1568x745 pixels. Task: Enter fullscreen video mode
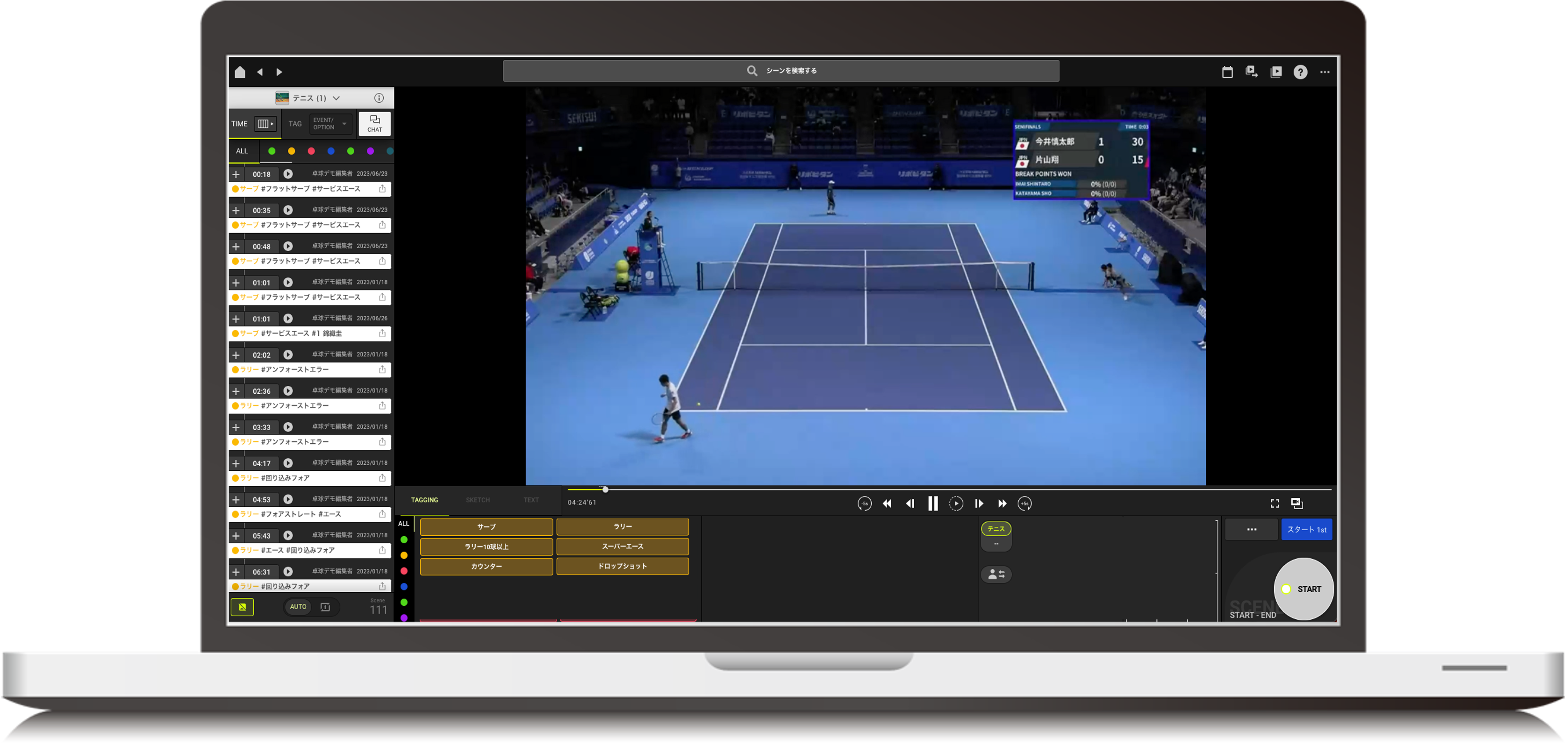(x=1274, y=504)
